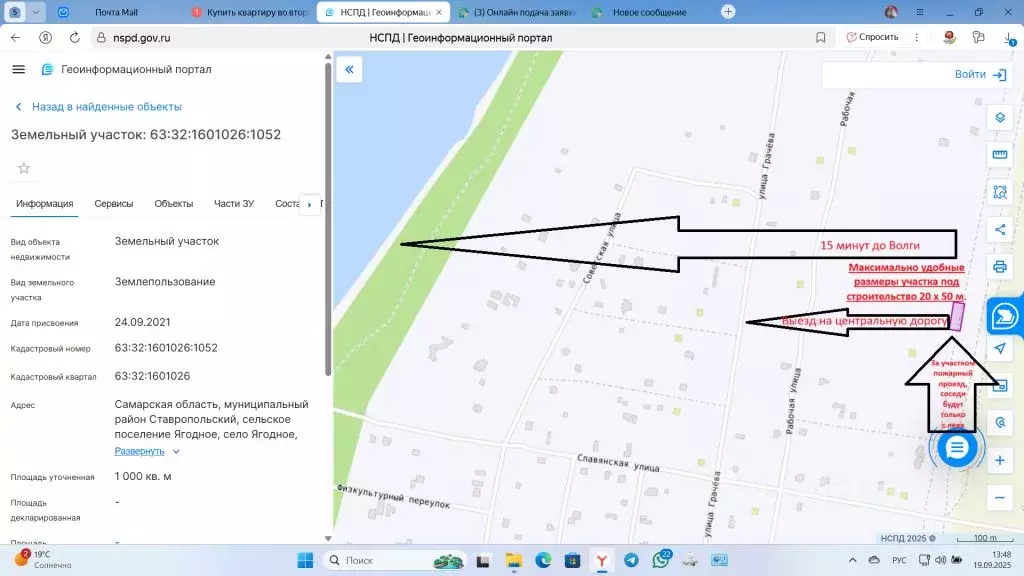Select the ruler measurement tool
Viewport: 1024px width, 576px height.
[999, 155]
